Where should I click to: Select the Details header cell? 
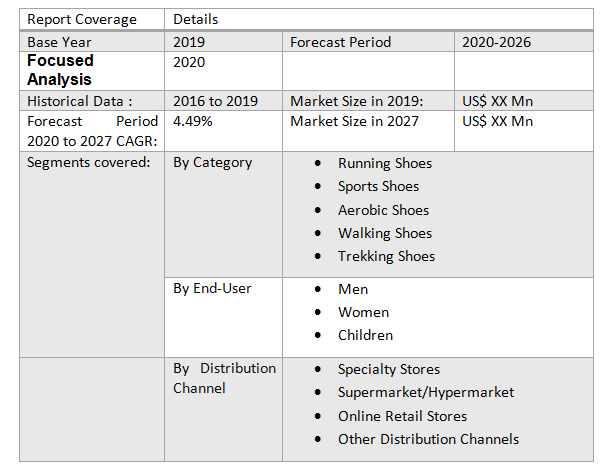[195, 19]
